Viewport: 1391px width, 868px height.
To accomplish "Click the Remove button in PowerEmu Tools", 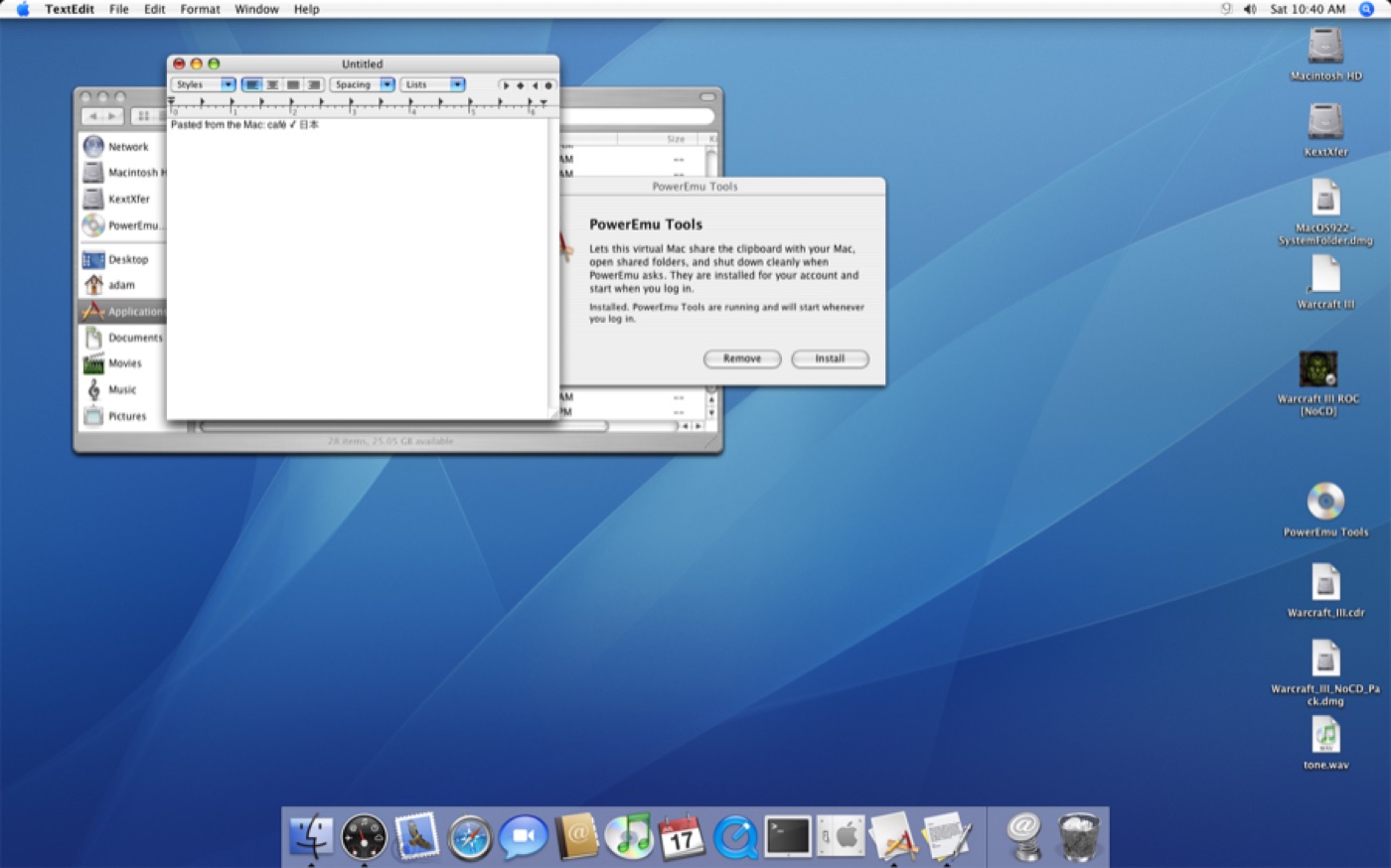I will pyautogui.click(x=742, y=359).
